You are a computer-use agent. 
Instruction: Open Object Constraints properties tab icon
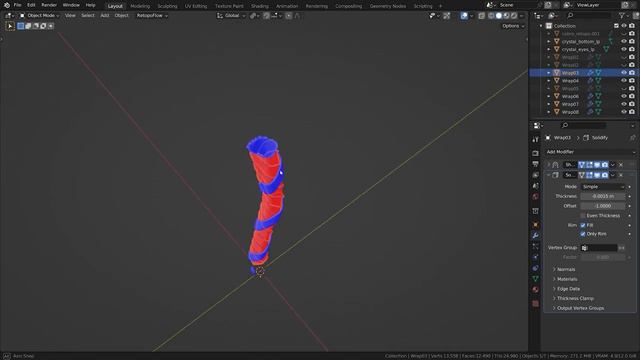pos(536,268)
